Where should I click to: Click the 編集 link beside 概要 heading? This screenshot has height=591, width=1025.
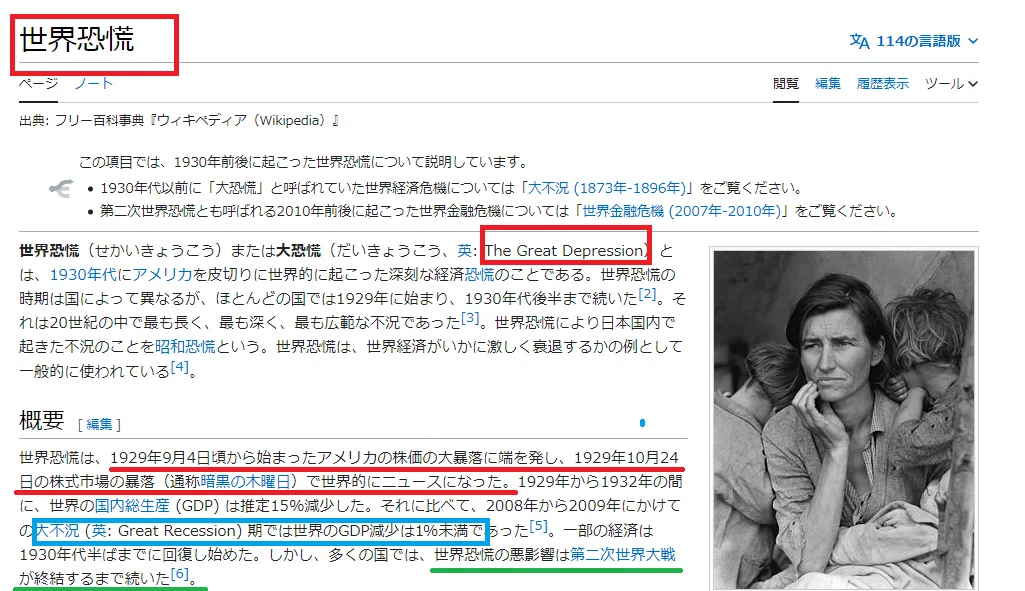click(x=99, y=424)
